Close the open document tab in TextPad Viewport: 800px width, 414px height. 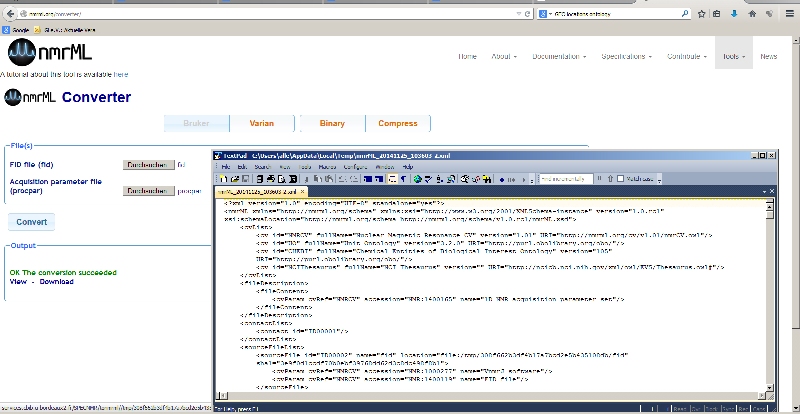(x=302, y=192)
